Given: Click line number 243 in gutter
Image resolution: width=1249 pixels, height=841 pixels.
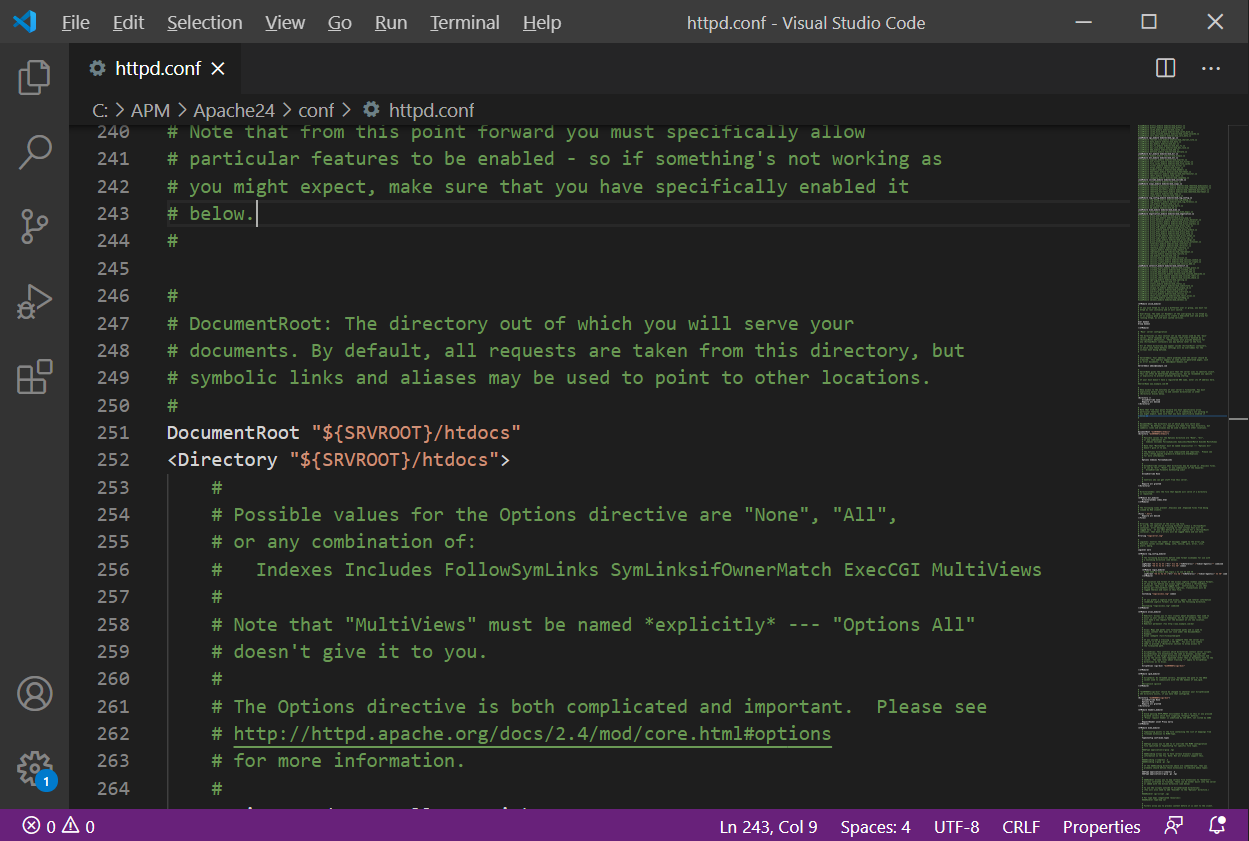Looking at the screenshot, I should (x=113, y=213).
